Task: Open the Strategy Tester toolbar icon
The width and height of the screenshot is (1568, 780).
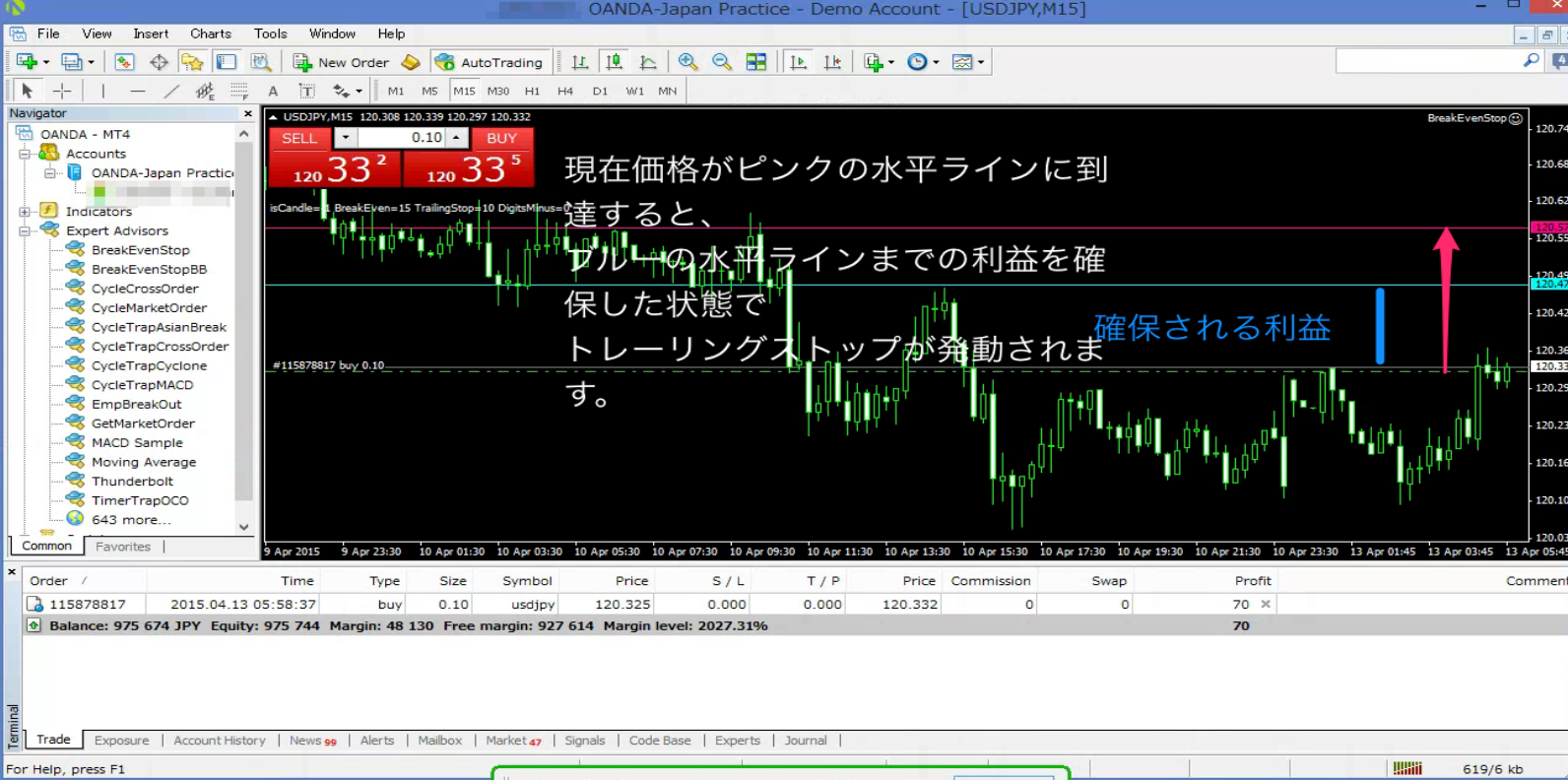Action: click(261, 62)
